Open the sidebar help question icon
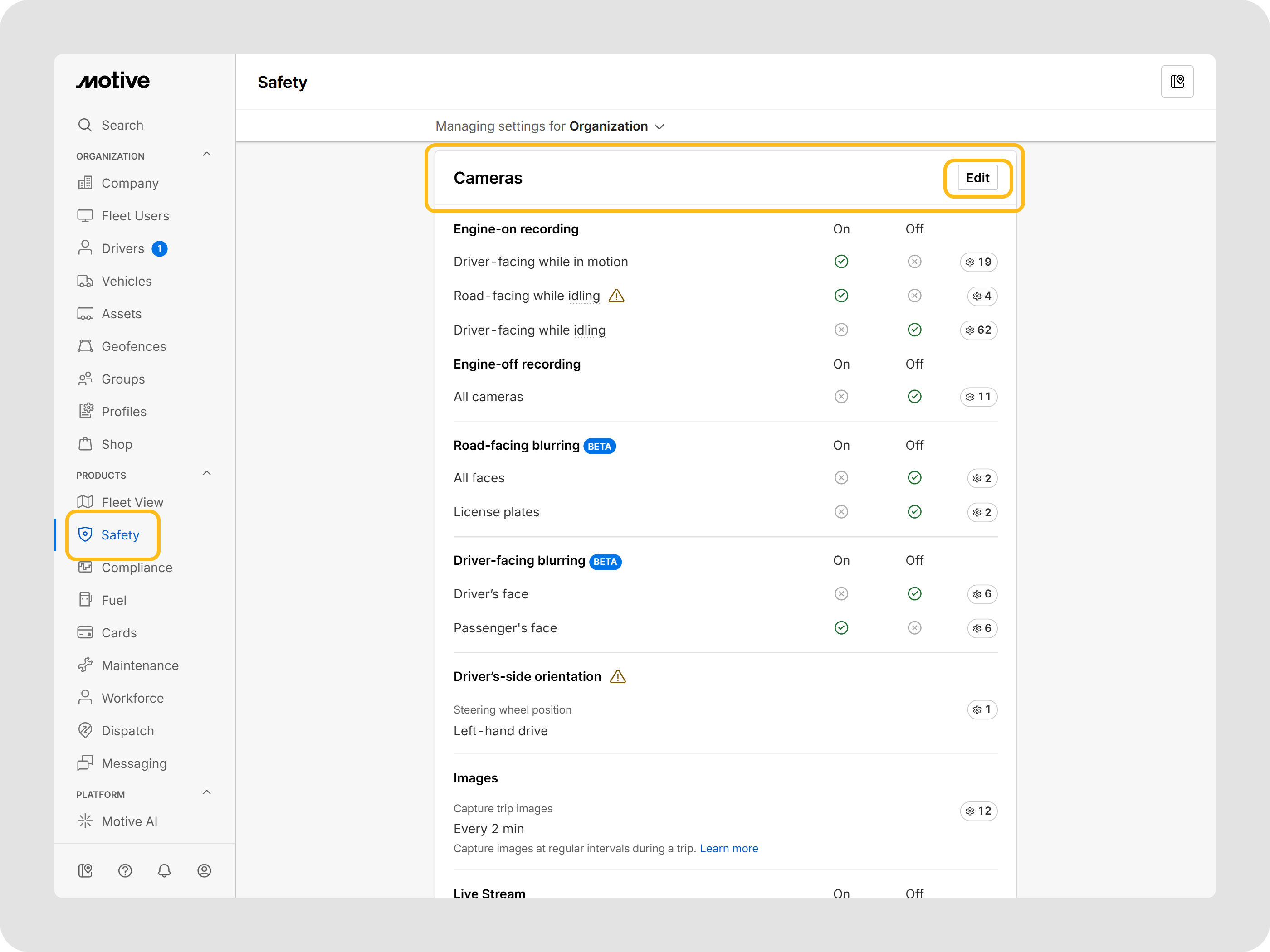 tap(125, 870)
